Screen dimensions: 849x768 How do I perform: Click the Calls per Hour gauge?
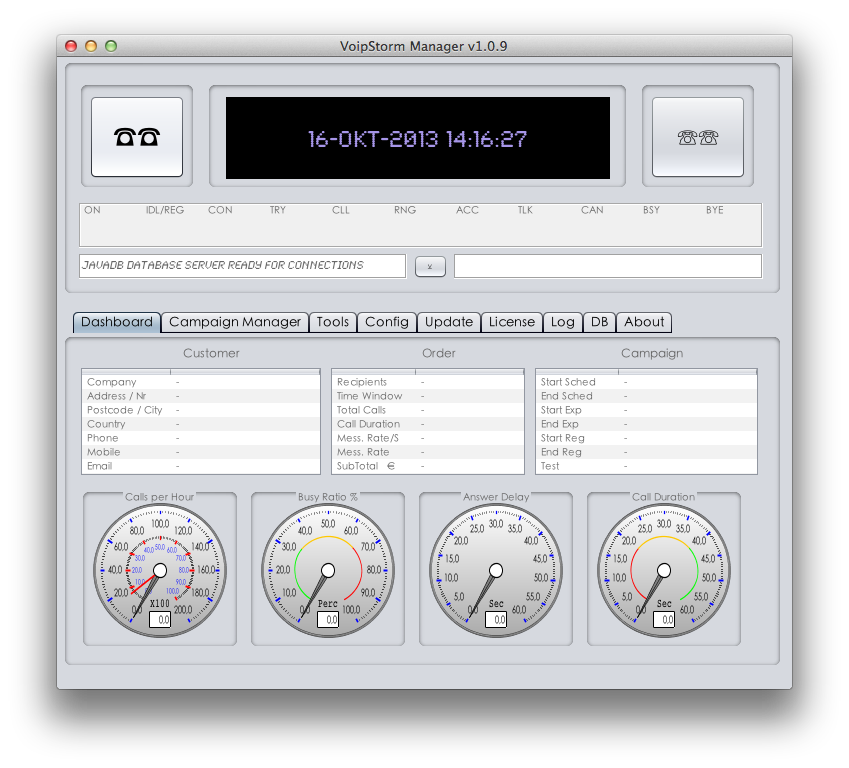[x=160, y=570]
